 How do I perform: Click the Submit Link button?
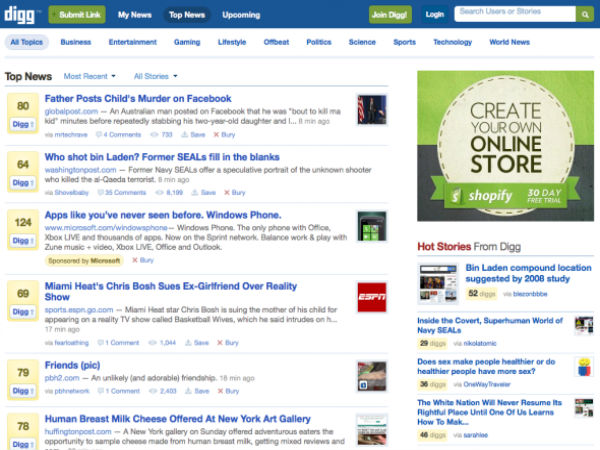click(x=78, y=15)
